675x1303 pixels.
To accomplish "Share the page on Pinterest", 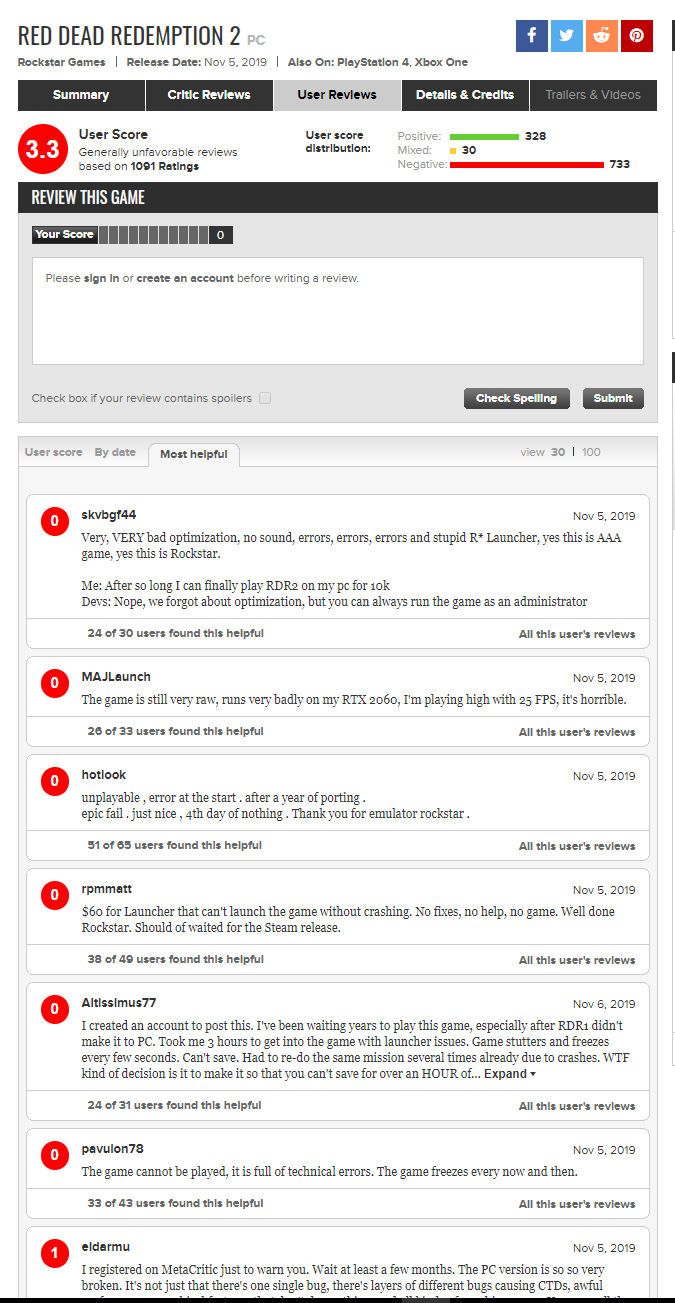I will [636, 36].
